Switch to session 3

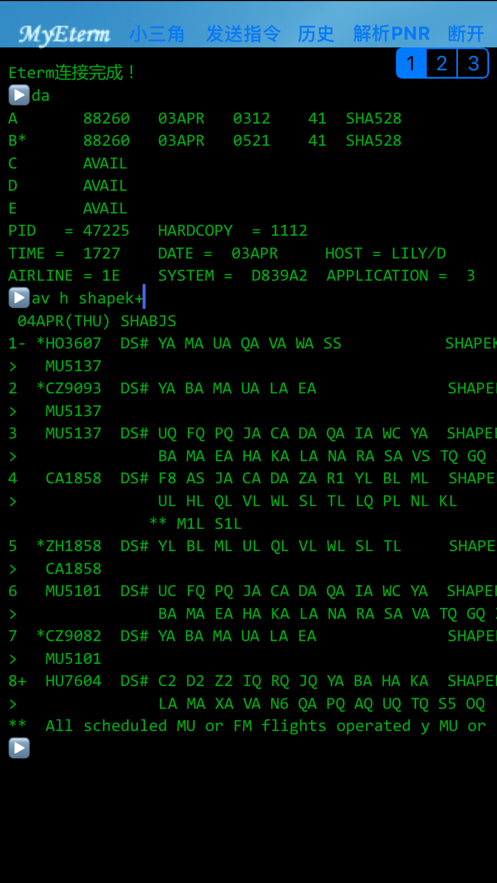473,63
